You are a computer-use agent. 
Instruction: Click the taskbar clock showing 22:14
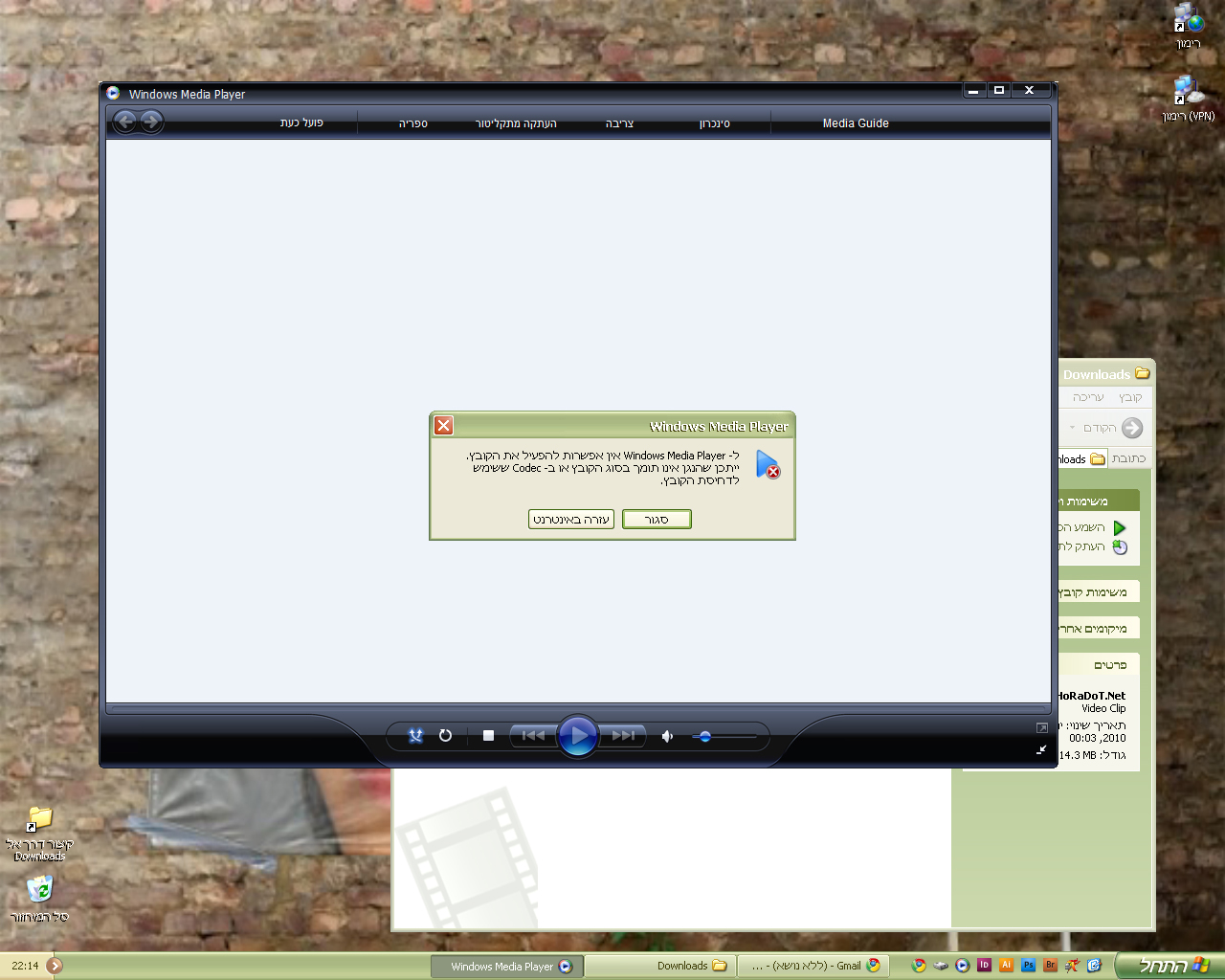pyautogui.click(x=25, y=967)
